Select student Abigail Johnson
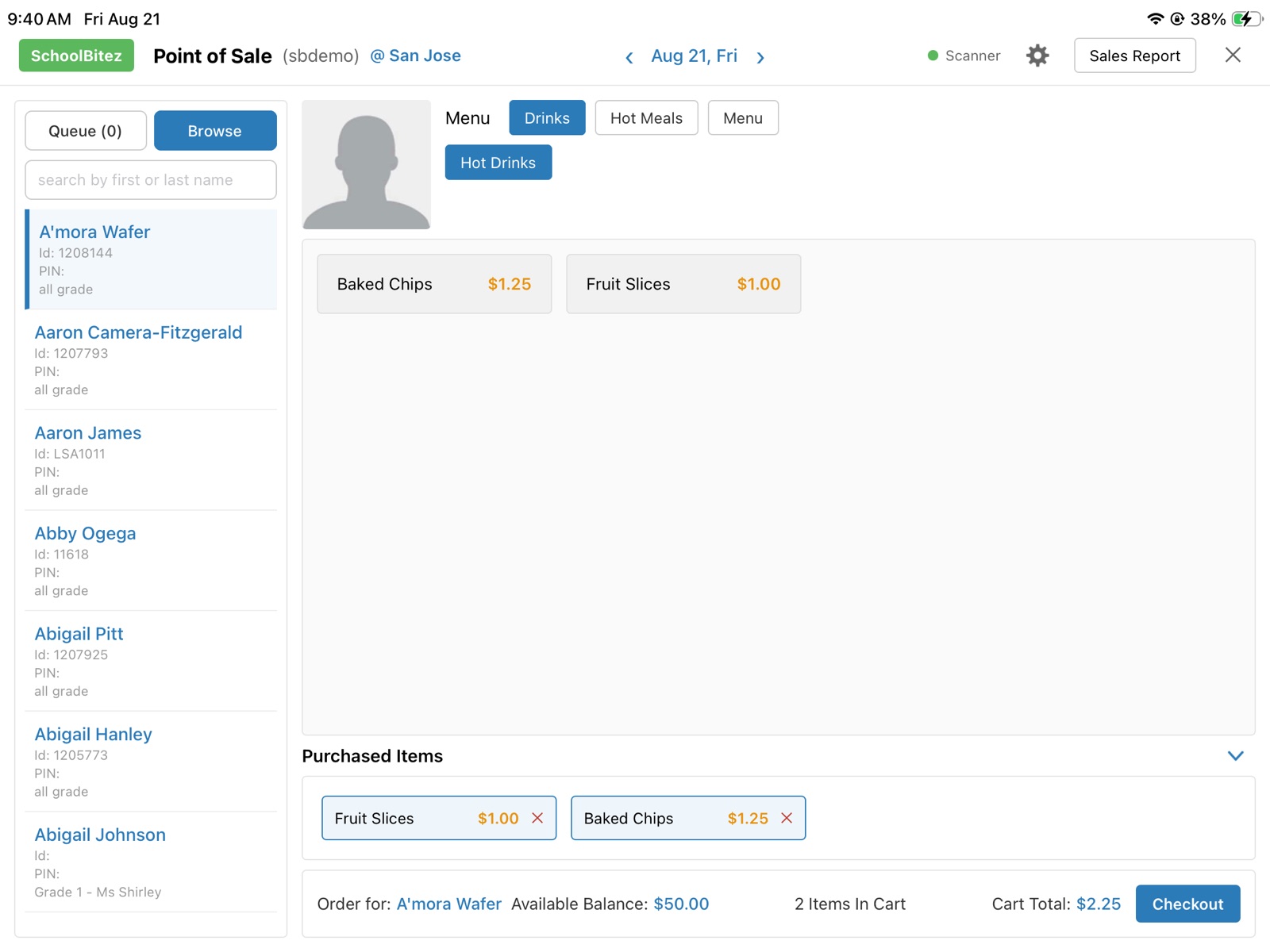Viewport: 1270px width, 952px height. point(151,862)
